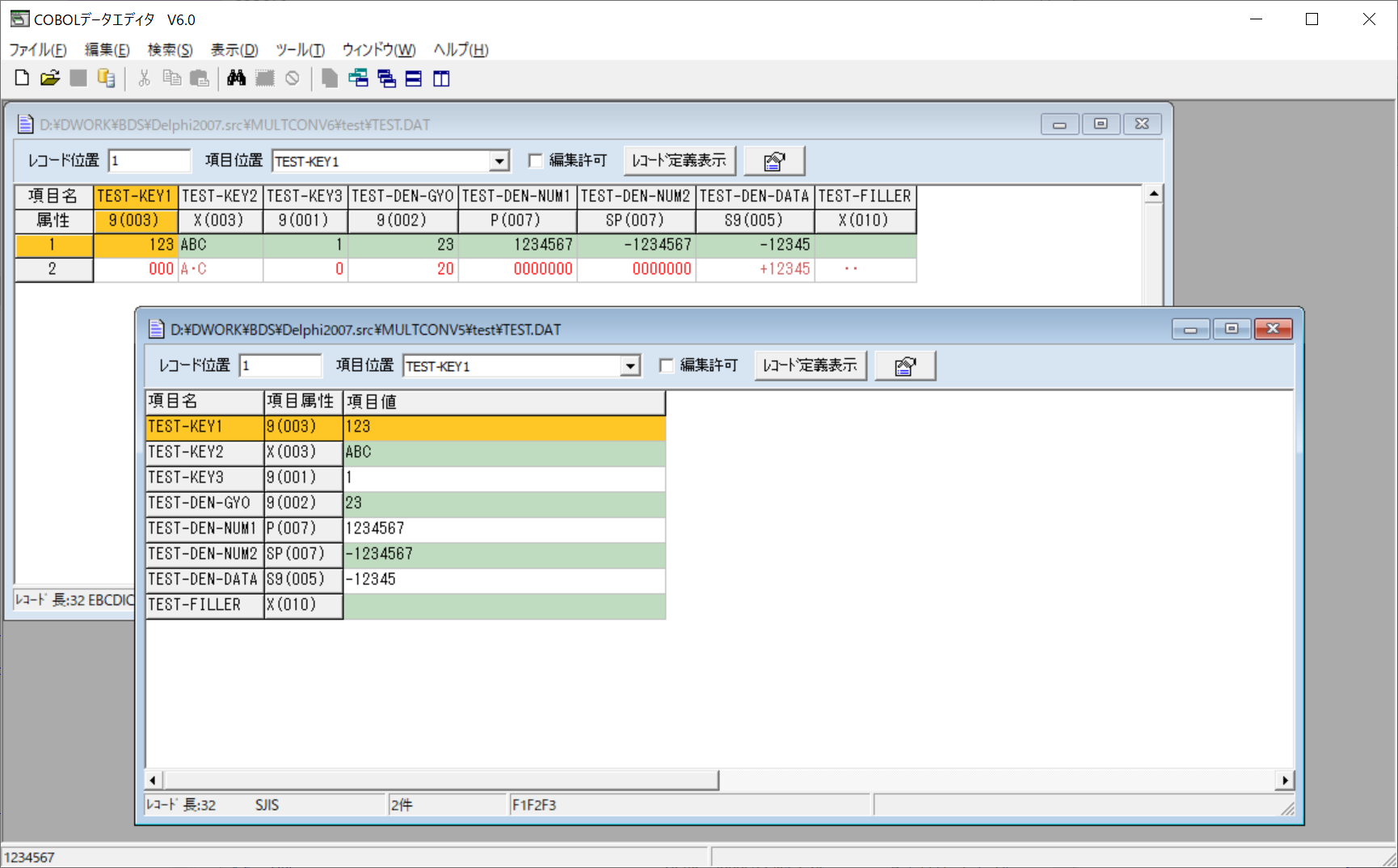Select row header 2 in MULTCONV6 grid
The height and width of the screenshot is (868, 1398).
click(x=53, y=269)
